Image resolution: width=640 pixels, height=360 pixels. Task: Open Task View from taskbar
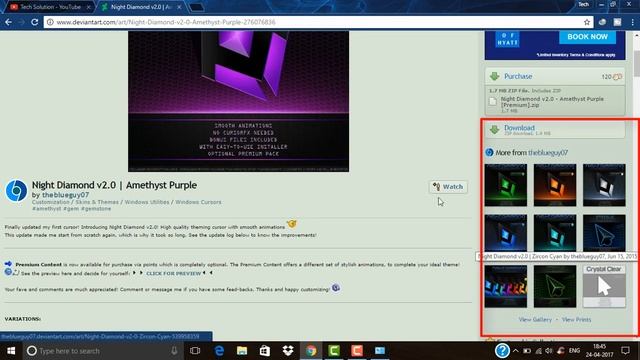(195, 351)
